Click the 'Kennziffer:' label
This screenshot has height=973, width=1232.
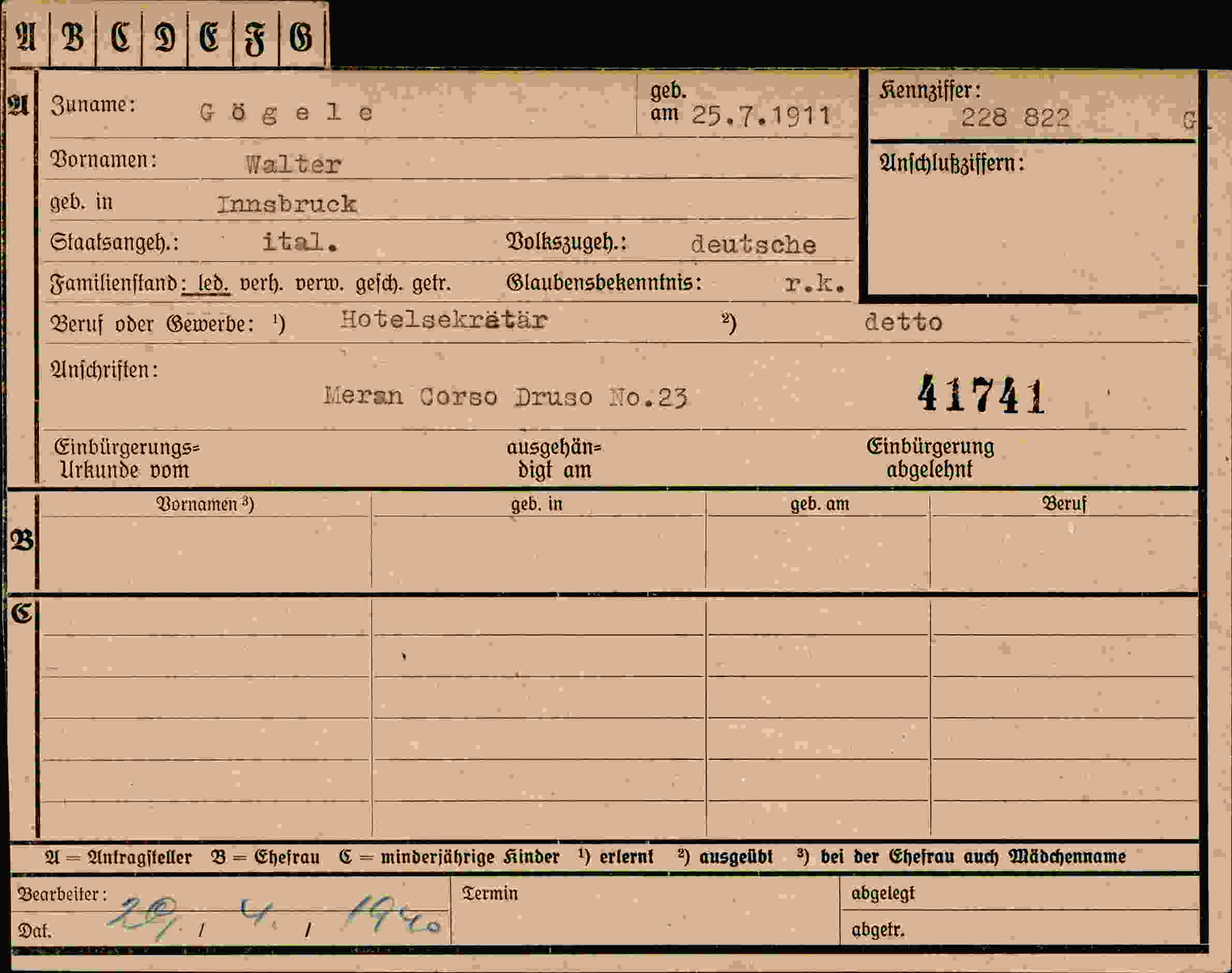[930, 90]
